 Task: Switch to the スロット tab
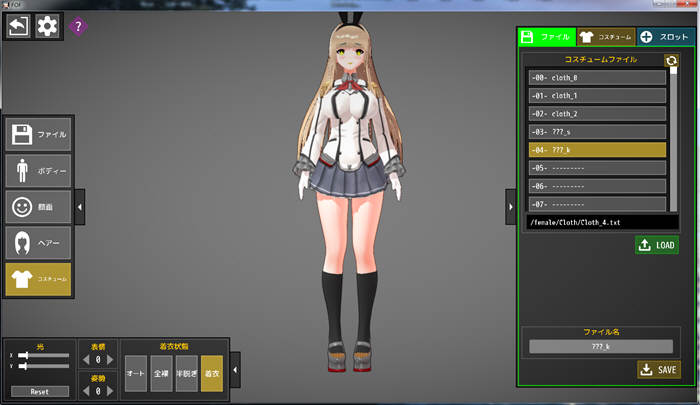pos(664,37)
